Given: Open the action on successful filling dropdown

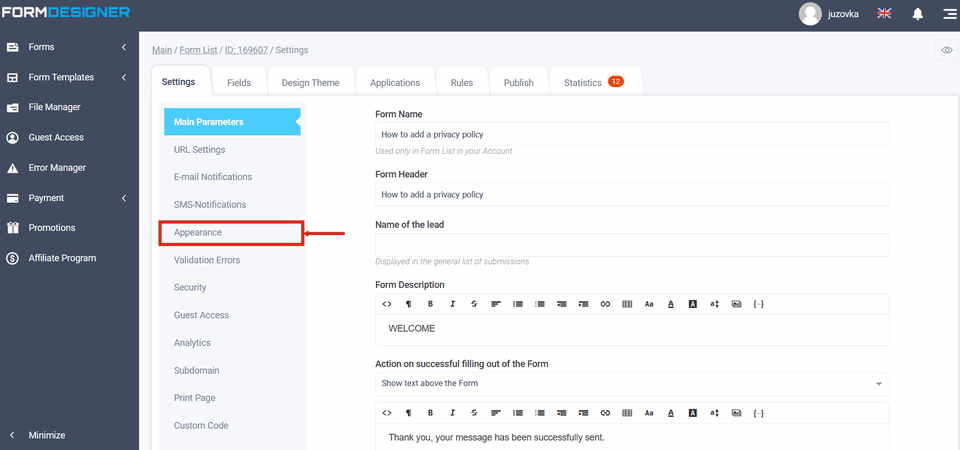Looking at the screenshot, I should click(631, 383).
